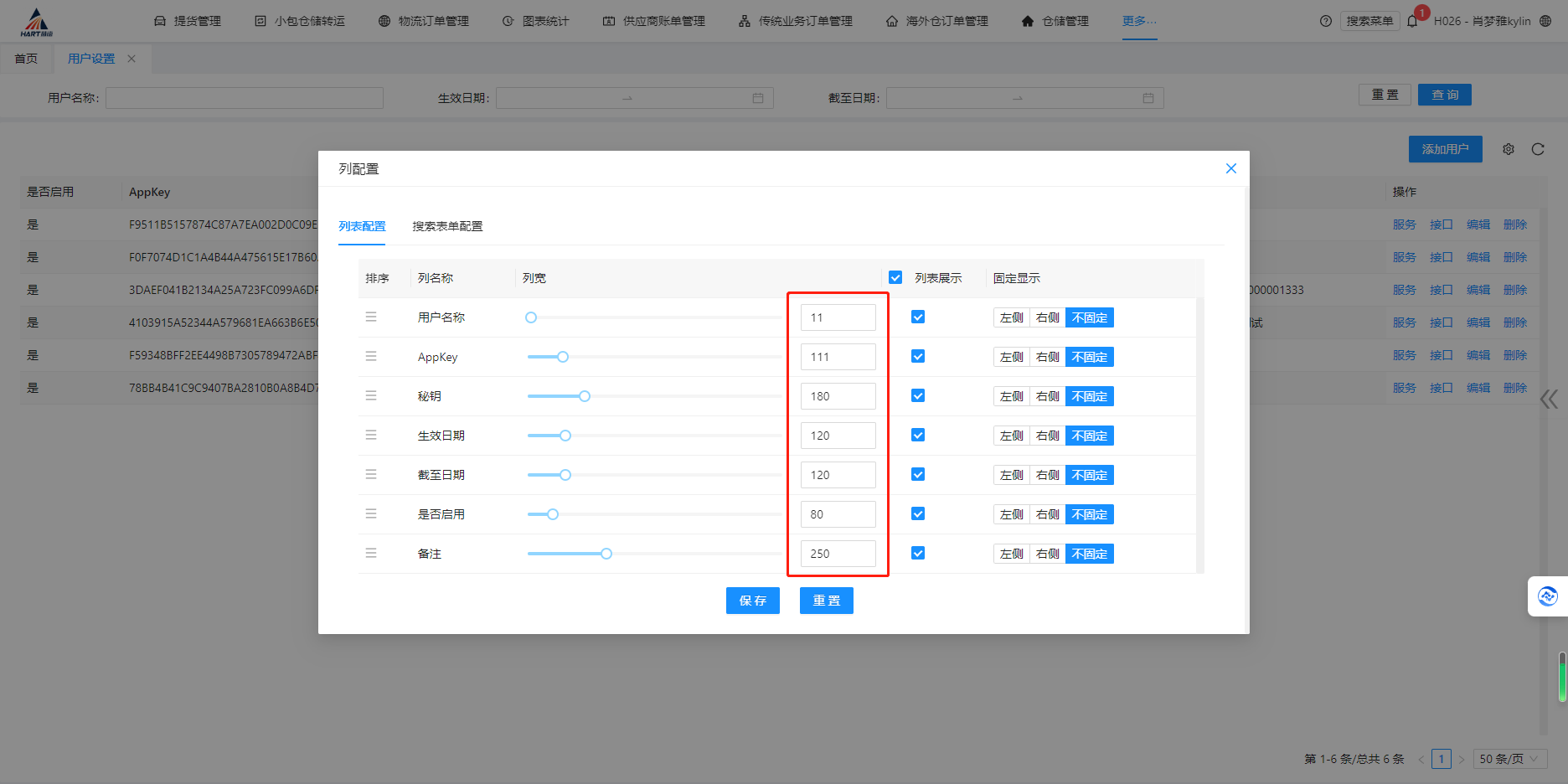Click the floating assistant icon at right edge
The image size is (1568, 784).
click(x=1548, y=596)
